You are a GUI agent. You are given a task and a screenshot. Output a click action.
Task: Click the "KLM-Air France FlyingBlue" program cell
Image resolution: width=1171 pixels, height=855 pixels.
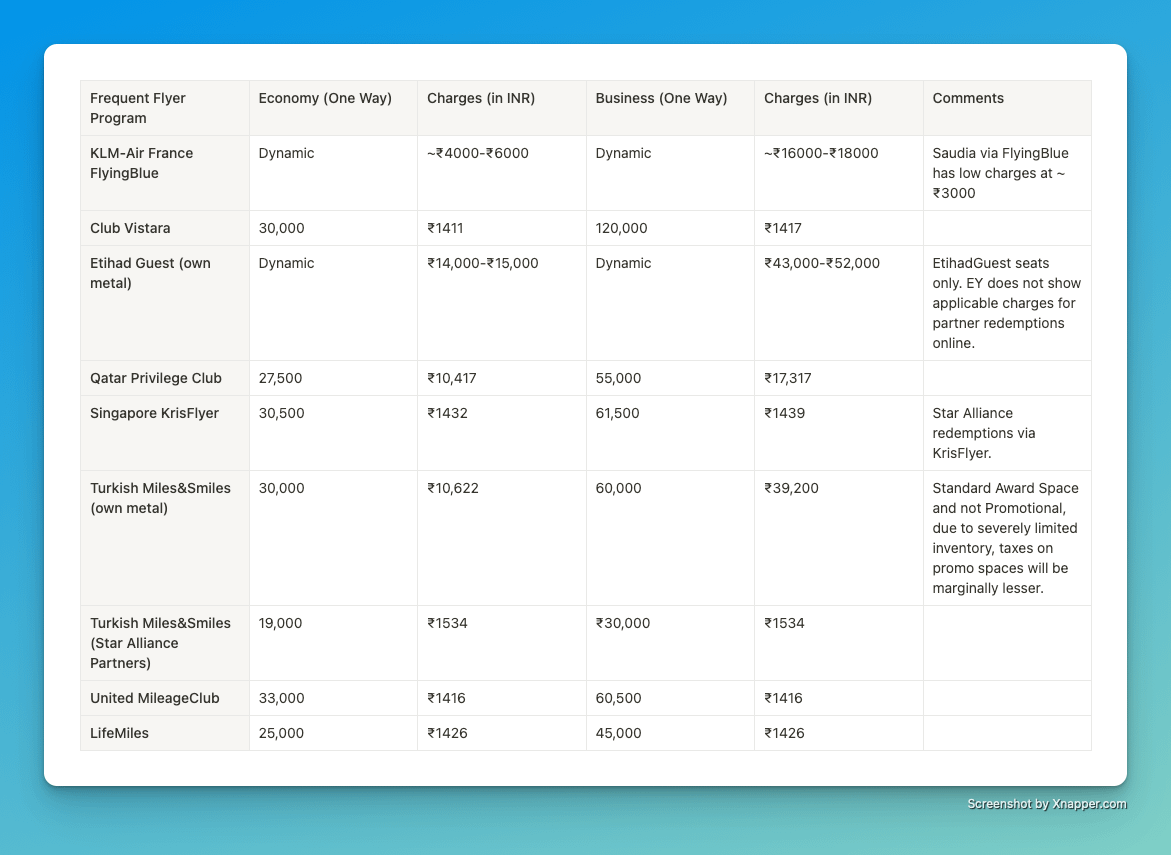coord(141,163)
